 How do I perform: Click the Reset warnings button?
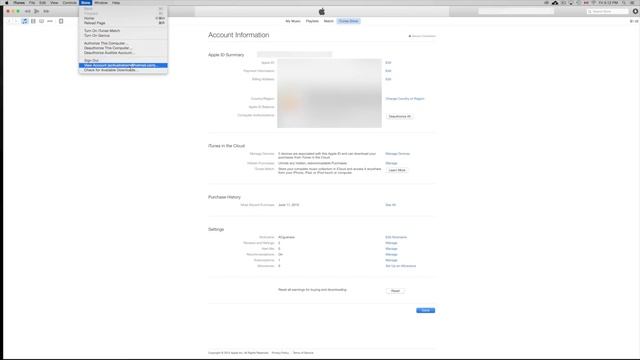point(395,291)
